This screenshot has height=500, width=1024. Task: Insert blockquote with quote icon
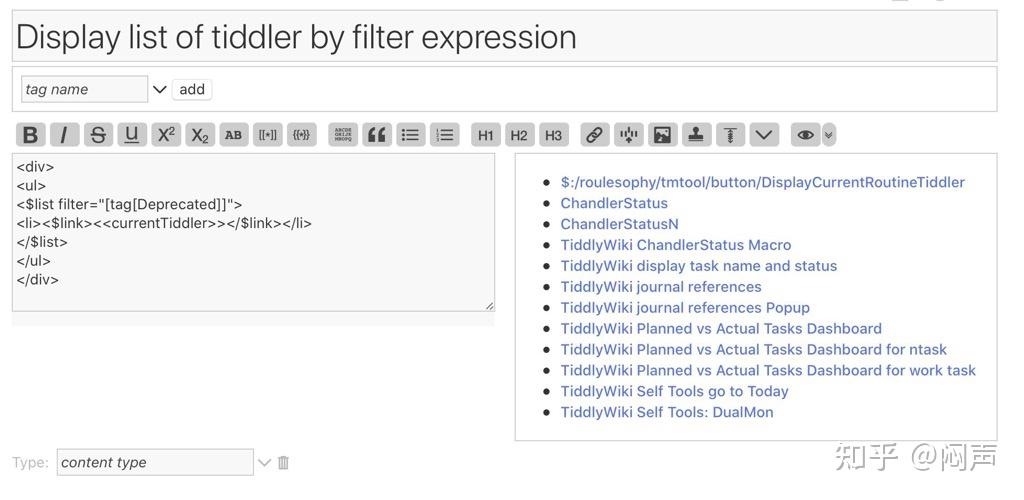(x=376, y=135)
